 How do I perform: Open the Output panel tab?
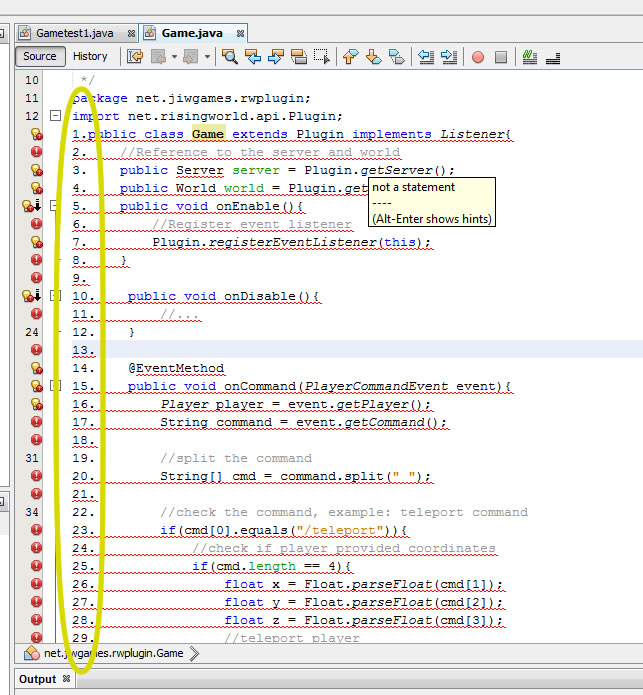[x=38, y=679]
